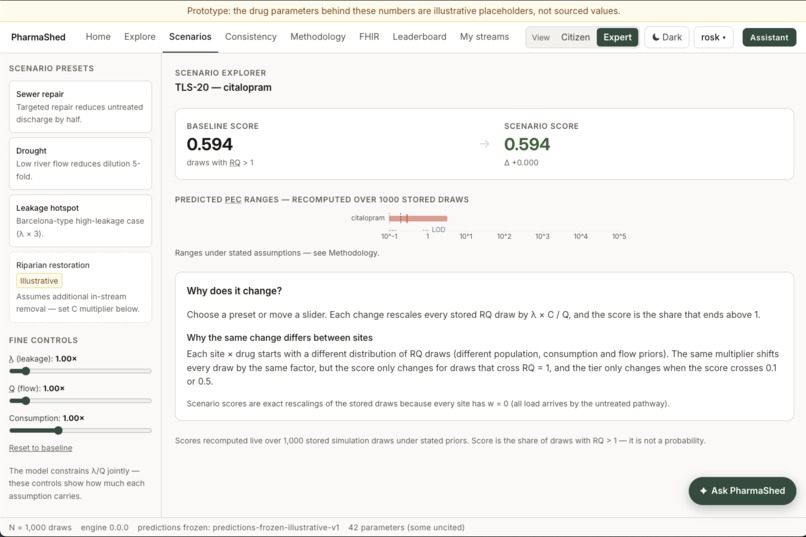Switch view to Expert mode
Screen dimensions: 806x537
point(617,37)
